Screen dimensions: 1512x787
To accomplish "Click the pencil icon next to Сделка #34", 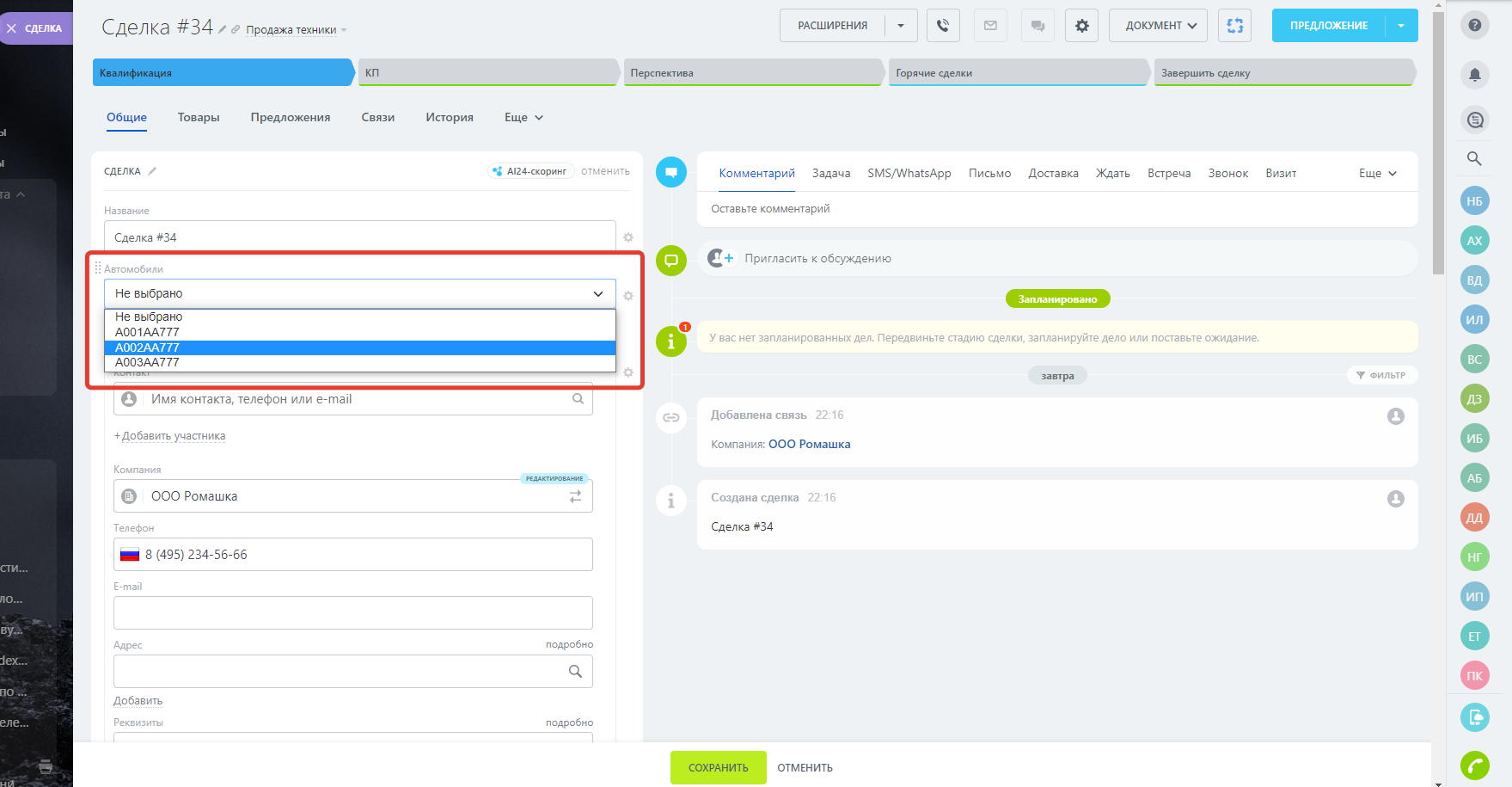I will tap(223, 29).
